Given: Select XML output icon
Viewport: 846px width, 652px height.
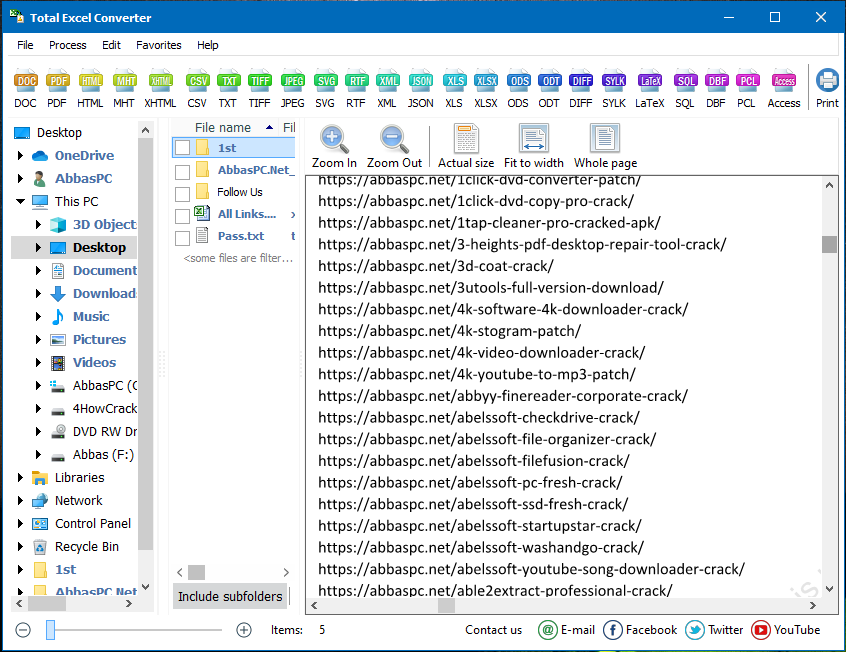Looking at the screenshot, I should pyautogui.click(x=387, y=89).
